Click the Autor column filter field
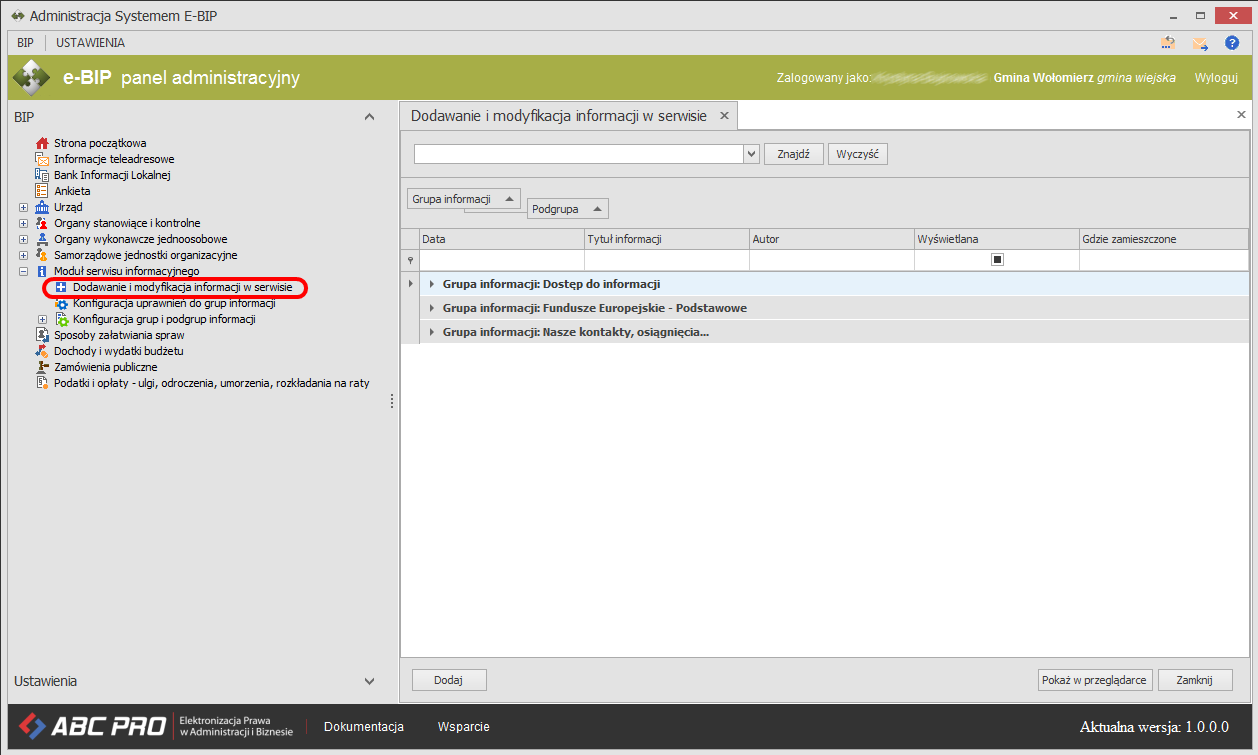This screenshot has width=1258, height=755. tap(832, 260)
